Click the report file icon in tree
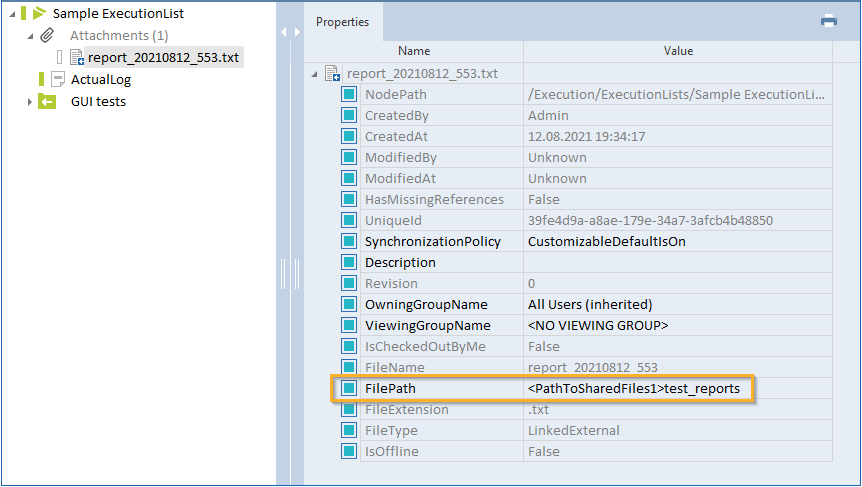Screen dimensions: 862x487 [x=77, y=58]
